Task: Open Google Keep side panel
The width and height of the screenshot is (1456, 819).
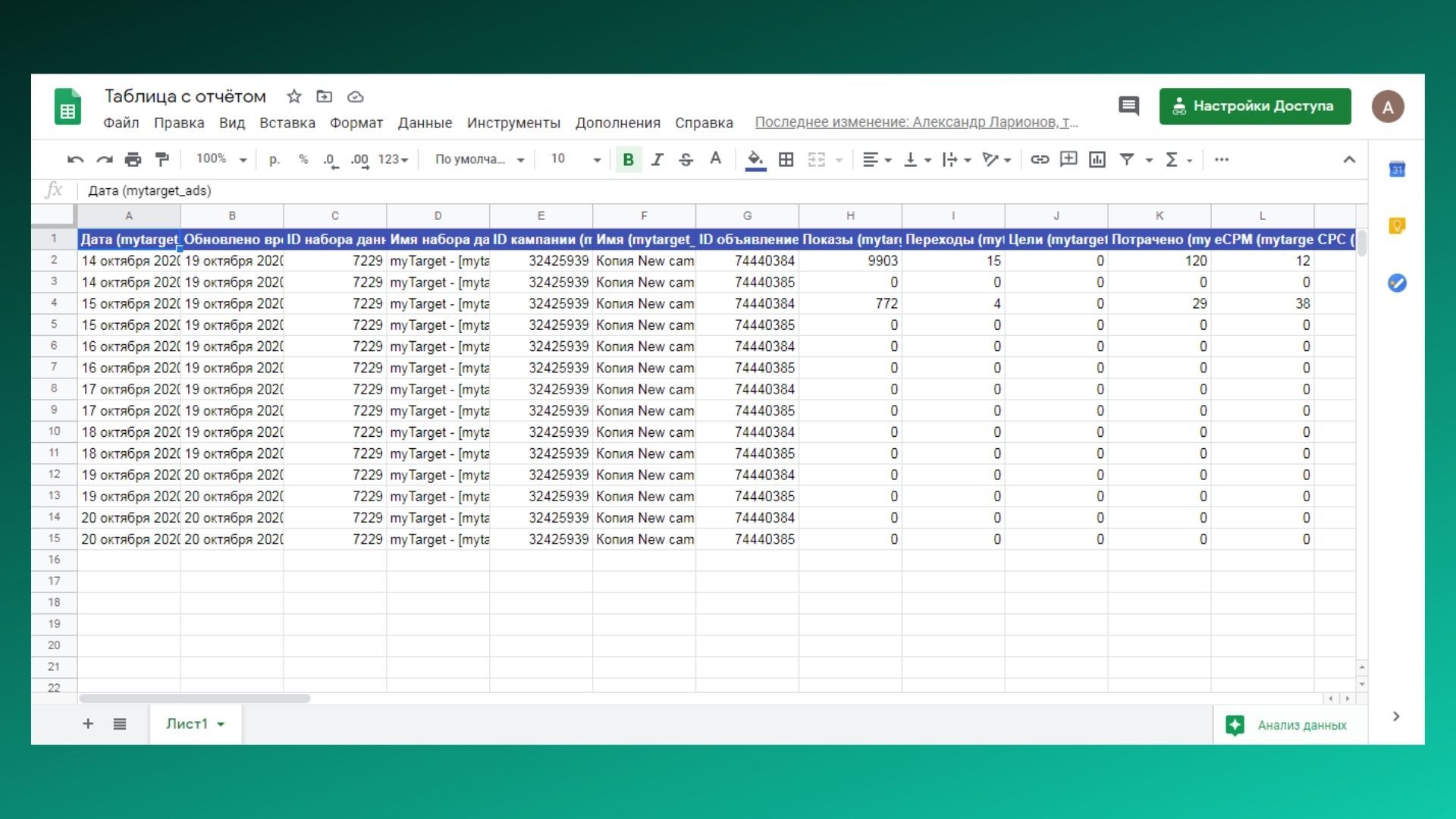Action: coord(1397,226)
